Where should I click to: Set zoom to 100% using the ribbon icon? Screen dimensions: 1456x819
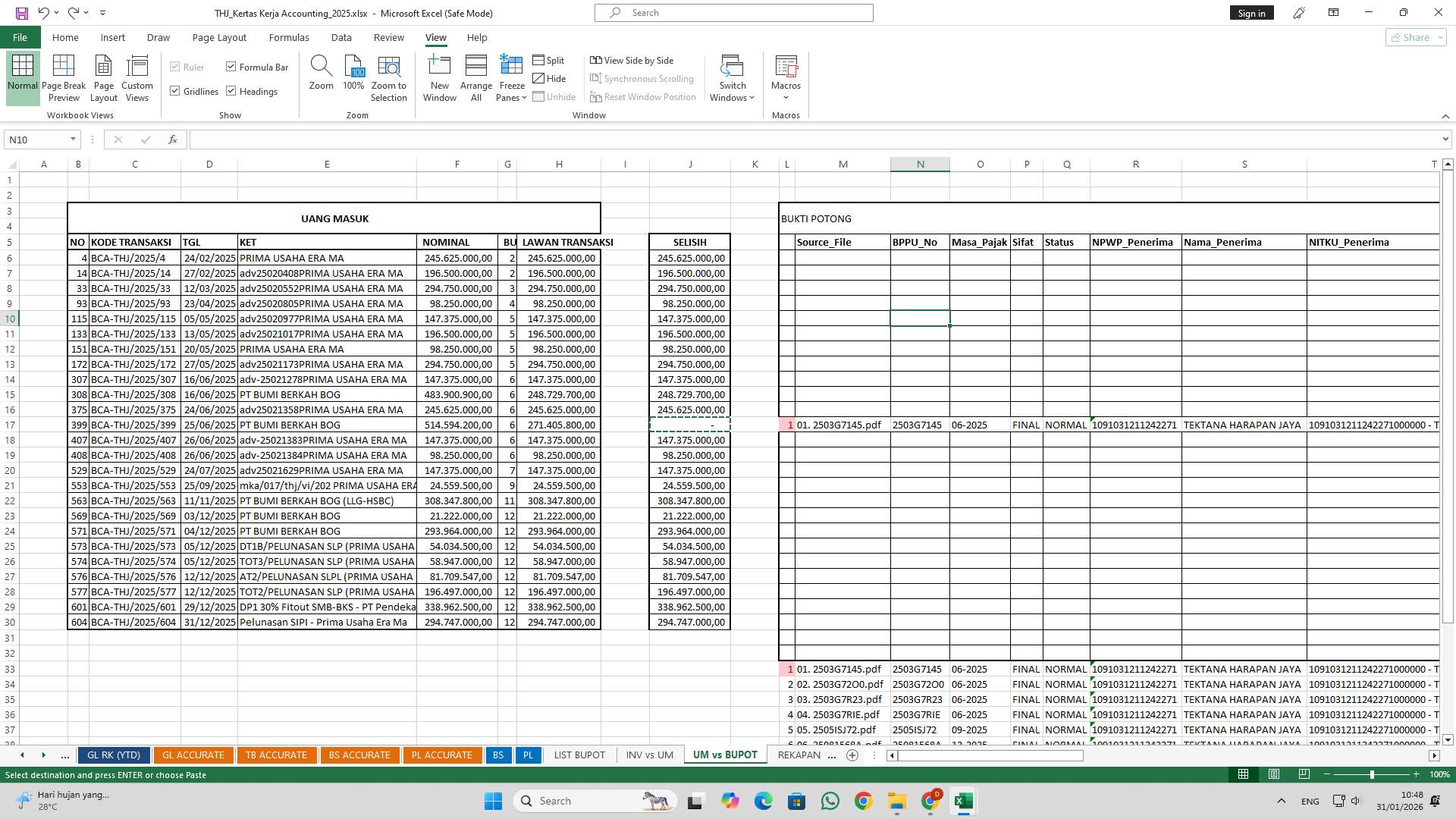[x=353, y=76]
